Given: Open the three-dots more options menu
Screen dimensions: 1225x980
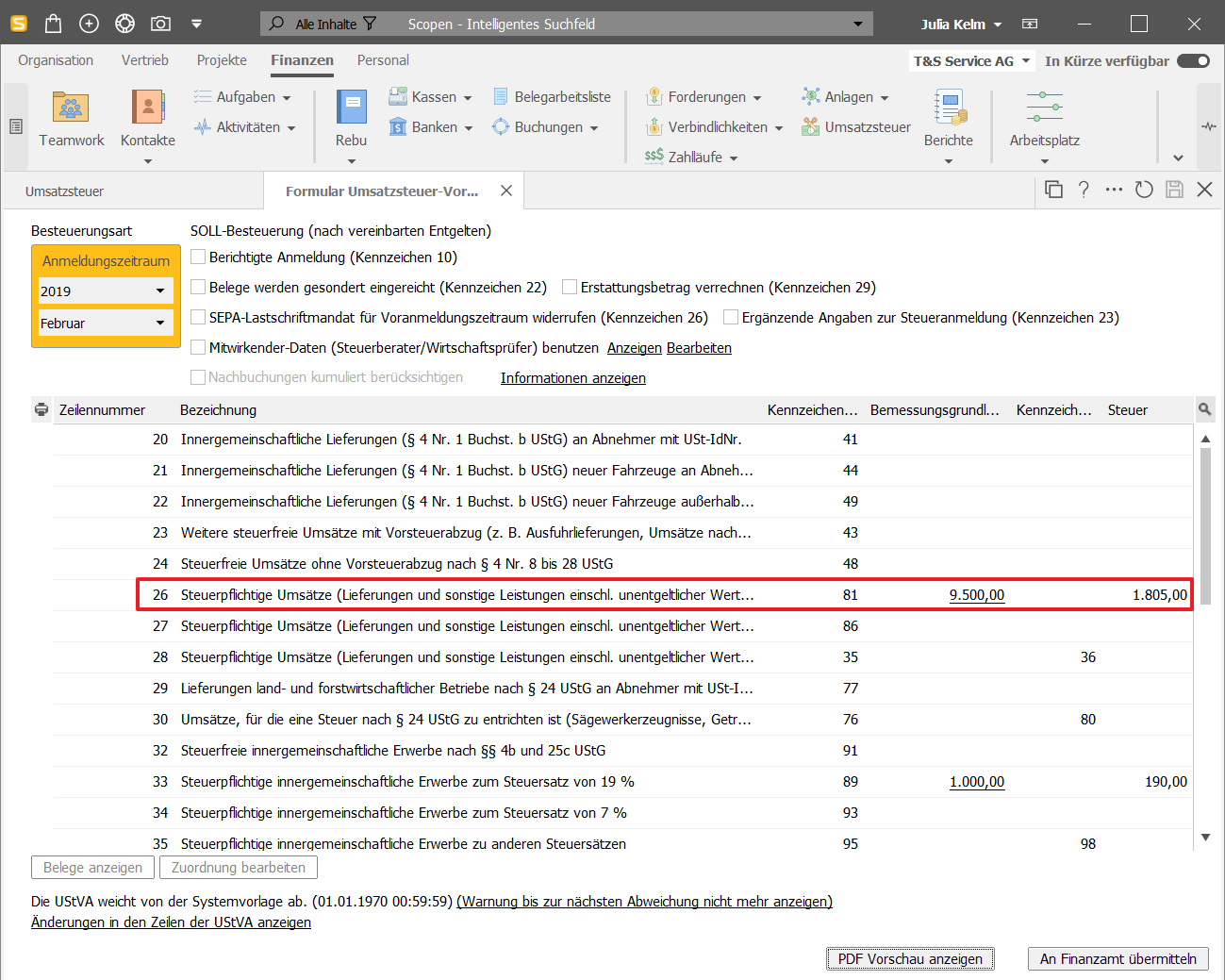Looking at the screenshot, I should click(x=1114, y=190).
